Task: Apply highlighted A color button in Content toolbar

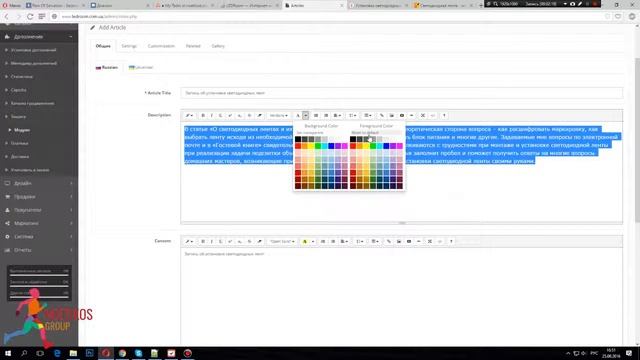Action: (304, 241)
